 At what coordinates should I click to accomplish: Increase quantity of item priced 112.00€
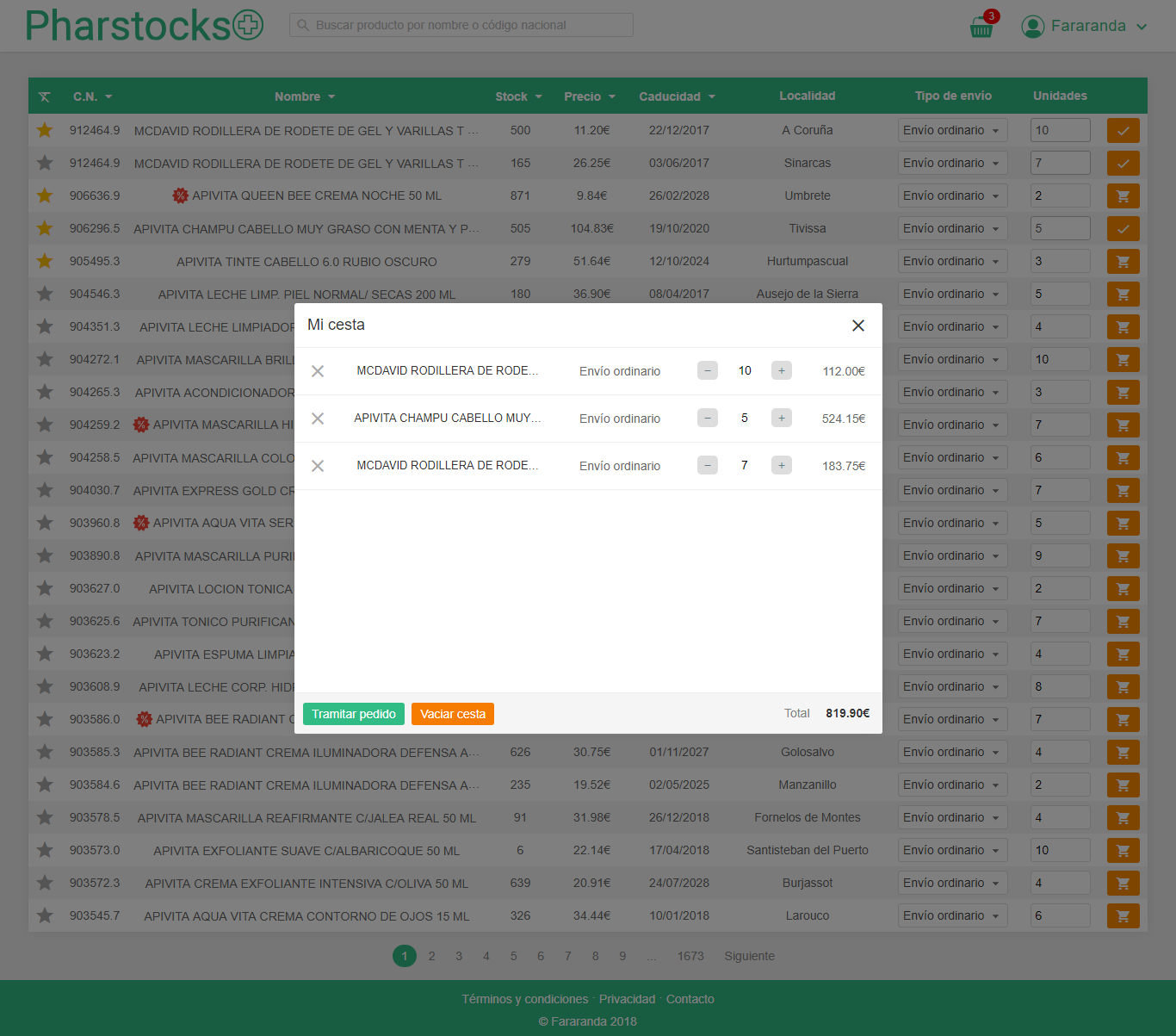[782, 371]
